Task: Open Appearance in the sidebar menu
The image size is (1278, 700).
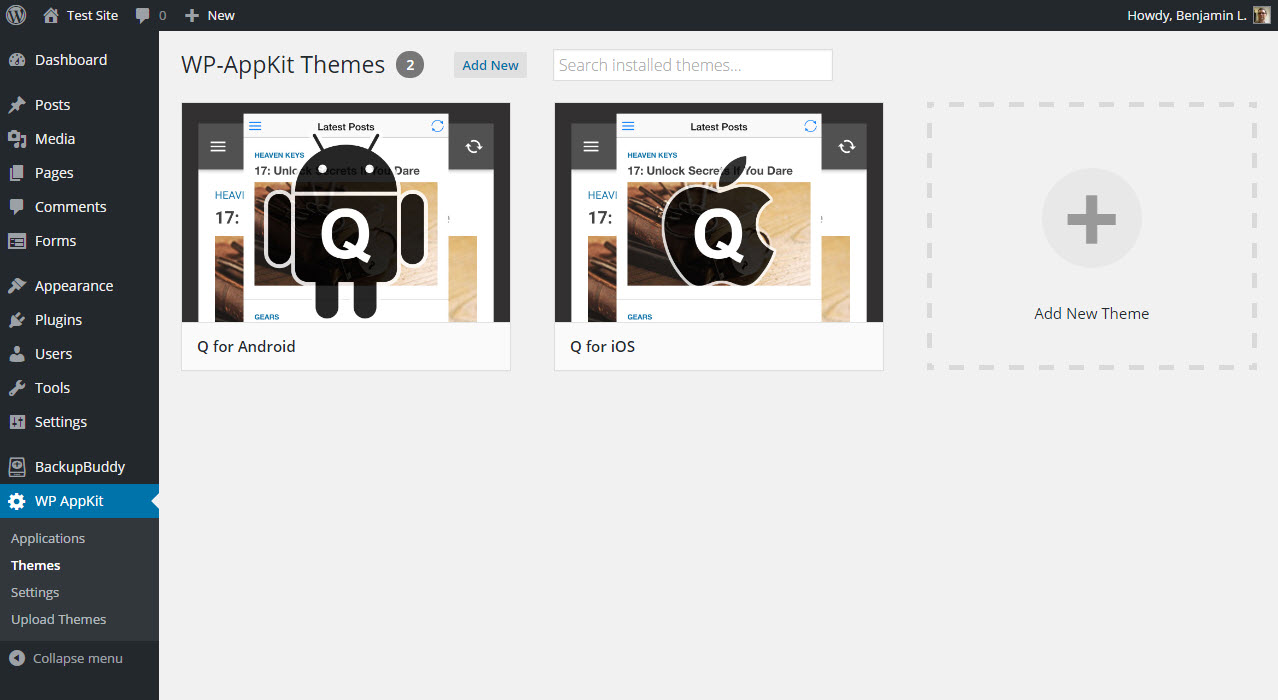Action: coord(73,286)
